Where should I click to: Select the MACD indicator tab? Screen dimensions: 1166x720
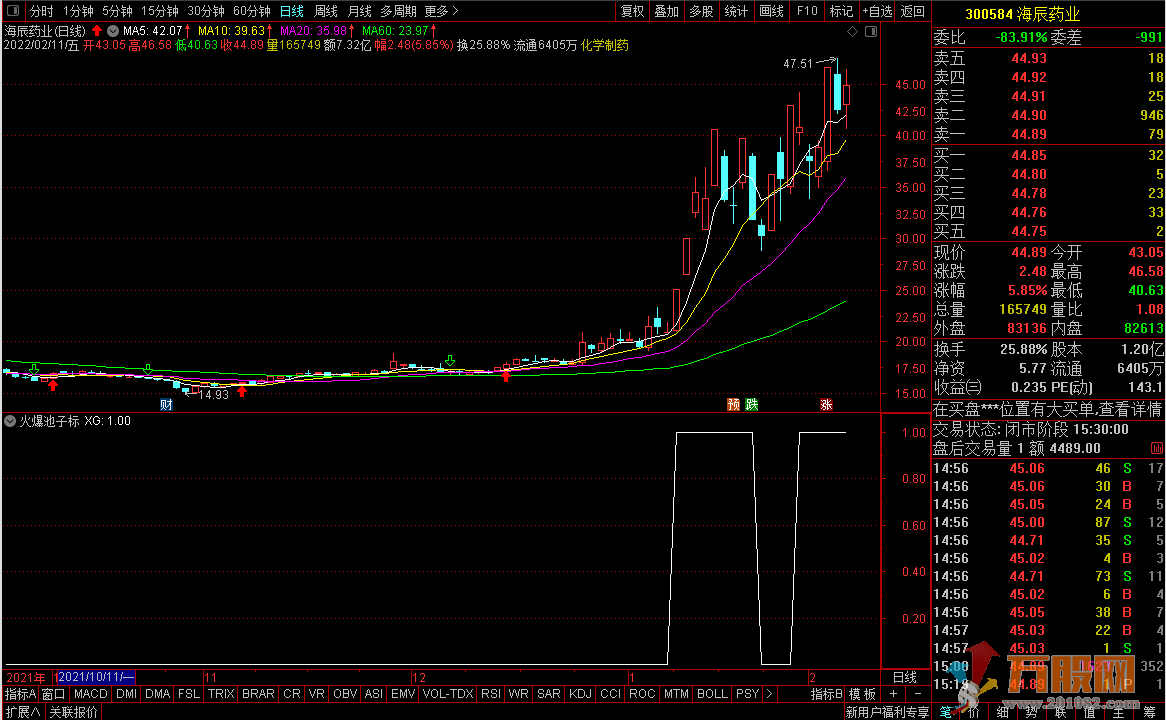coord(90,693)
